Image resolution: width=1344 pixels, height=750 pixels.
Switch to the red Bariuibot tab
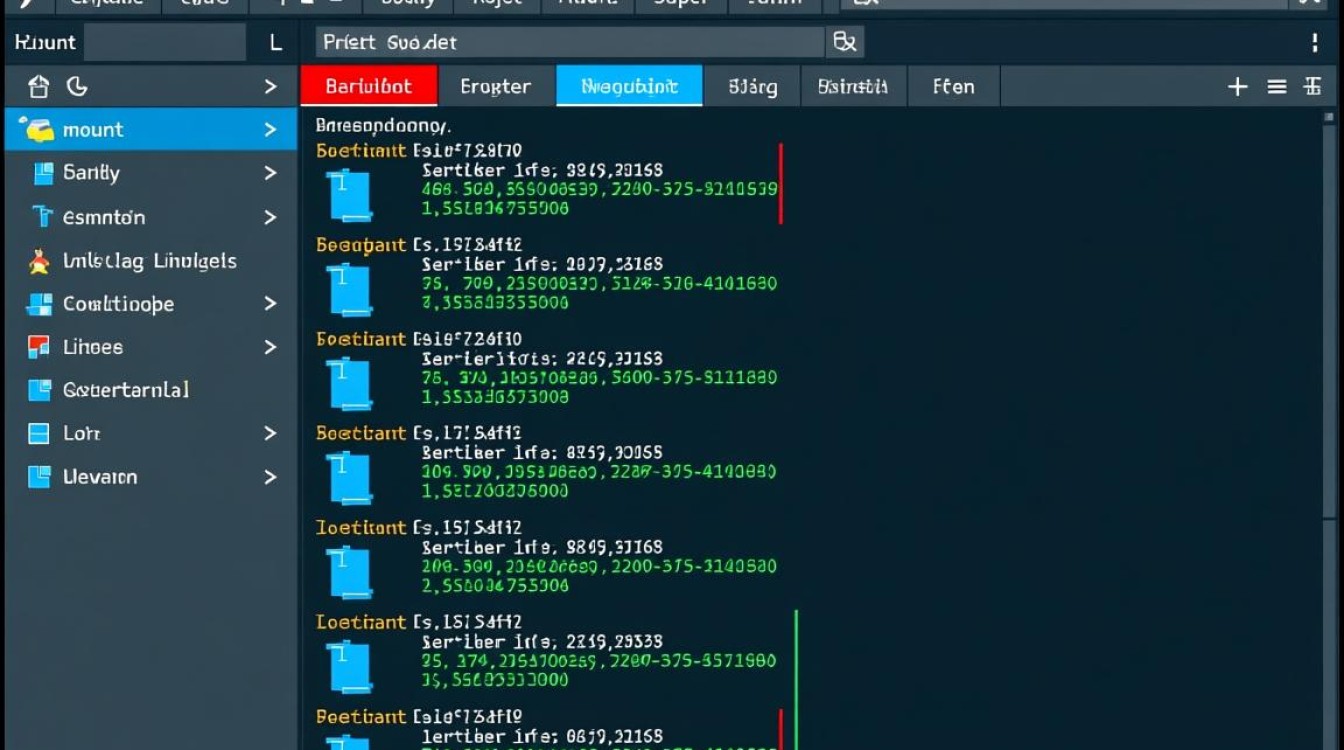tap(368, 87)
